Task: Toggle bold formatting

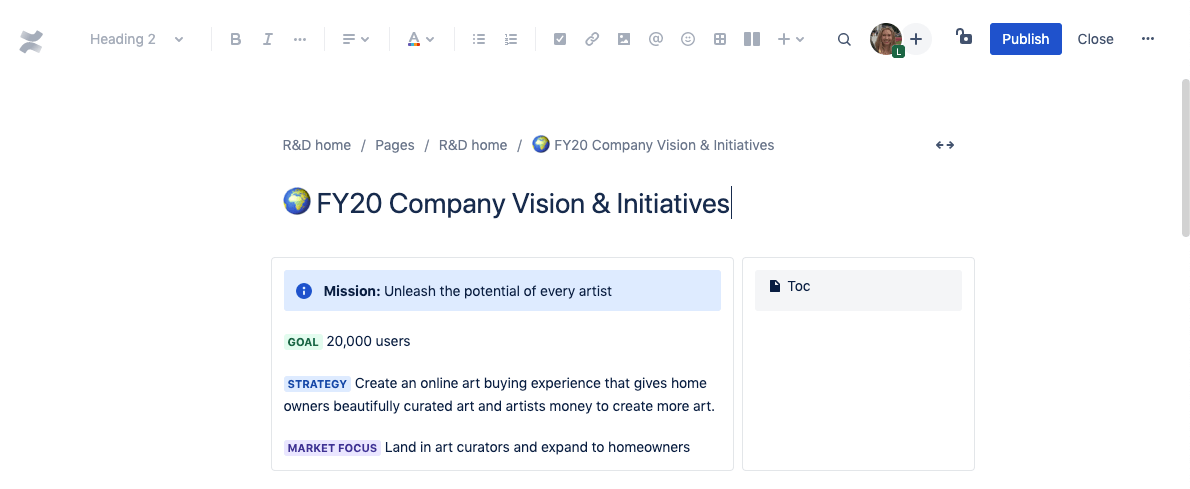Action: pyautogui.click(x=236, y=39)
